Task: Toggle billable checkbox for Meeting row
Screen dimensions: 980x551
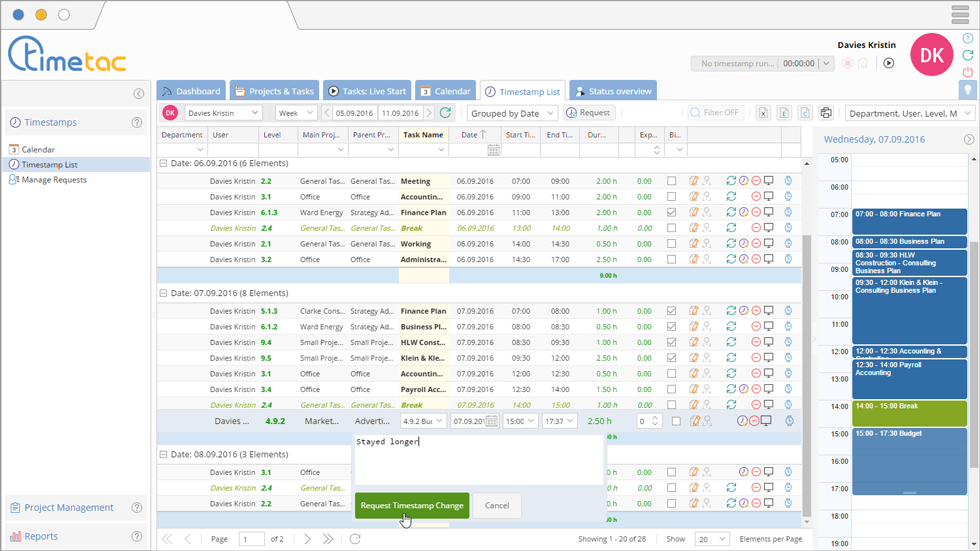Action: pyautogui.click(x=671, y=182)
